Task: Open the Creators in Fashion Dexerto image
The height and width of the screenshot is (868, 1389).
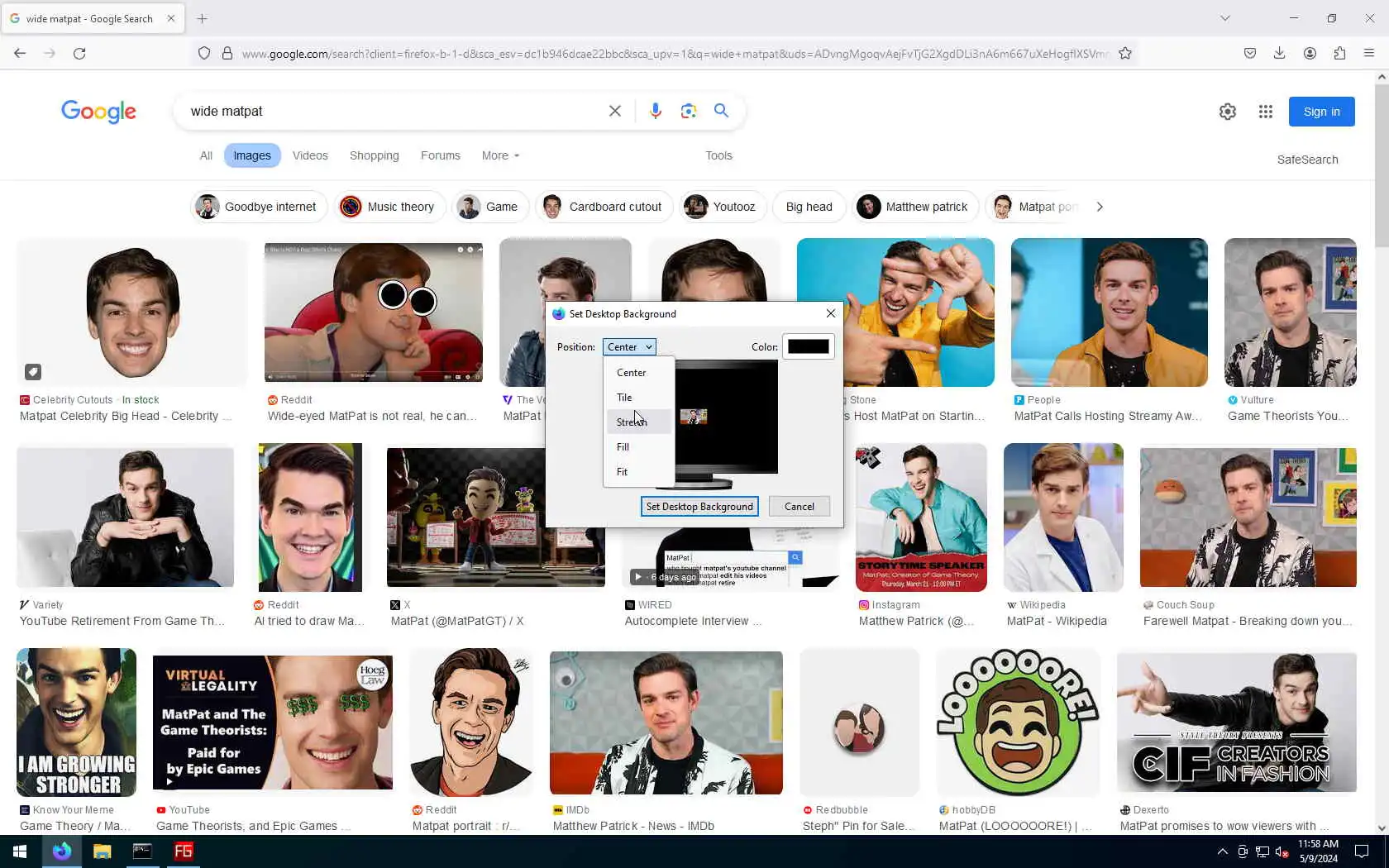Action: tap(1237, 723)
